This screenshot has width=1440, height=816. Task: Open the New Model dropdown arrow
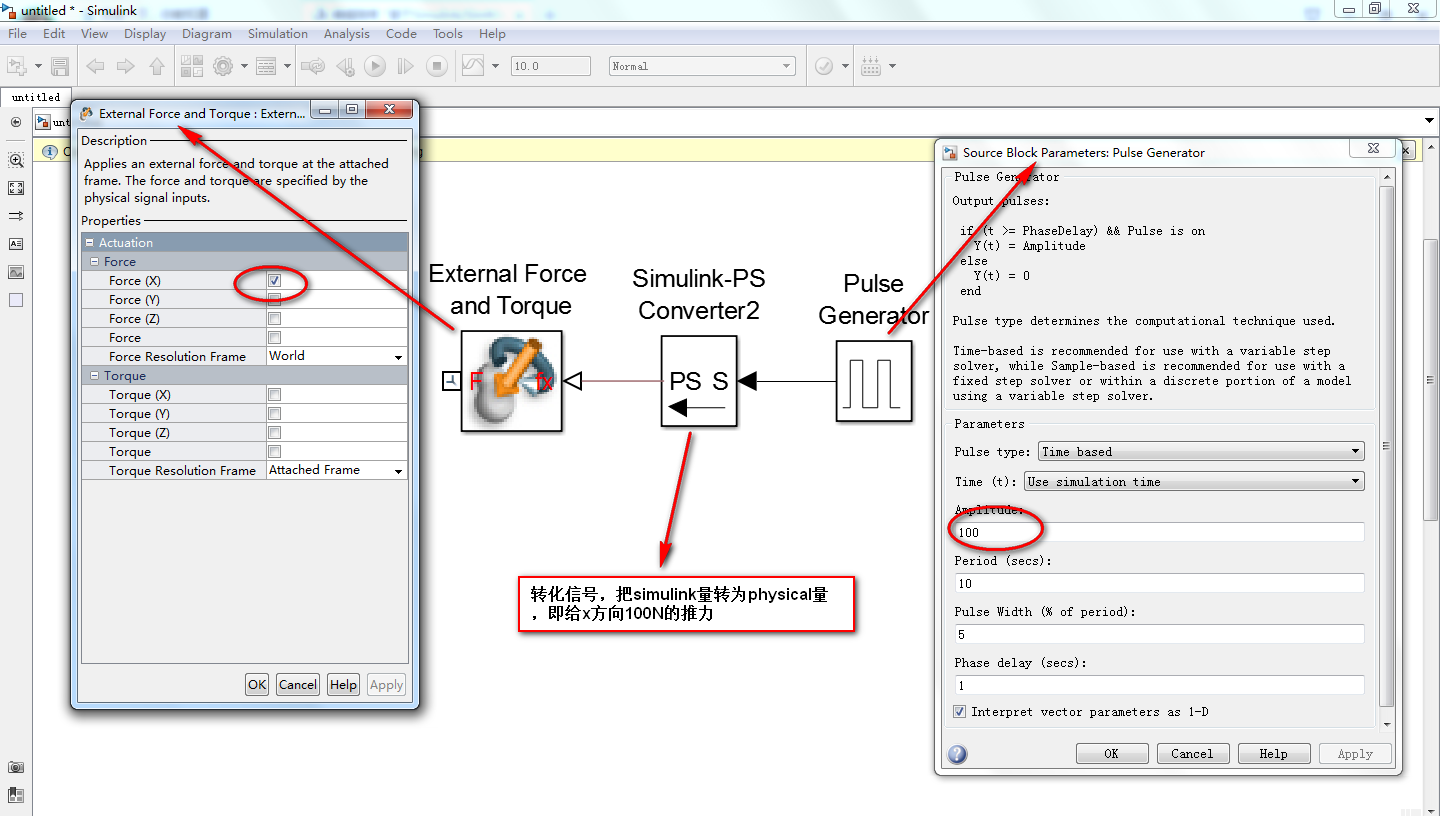38,66
